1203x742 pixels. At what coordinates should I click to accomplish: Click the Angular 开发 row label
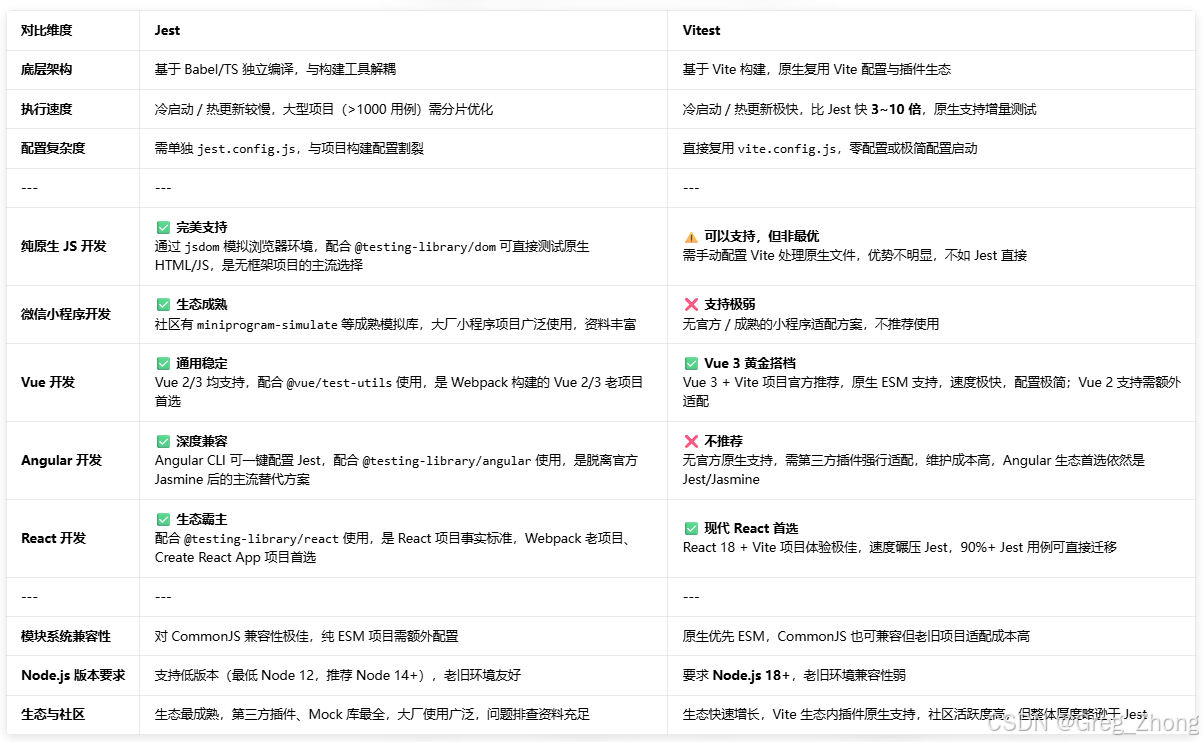61,460
